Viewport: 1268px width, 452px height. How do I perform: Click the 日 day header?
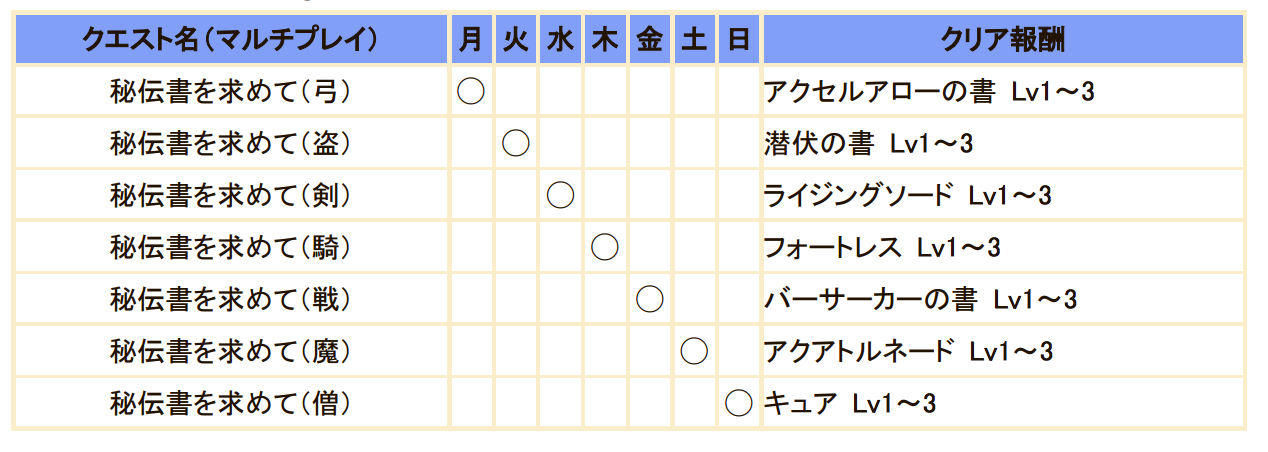coord(738,40)
